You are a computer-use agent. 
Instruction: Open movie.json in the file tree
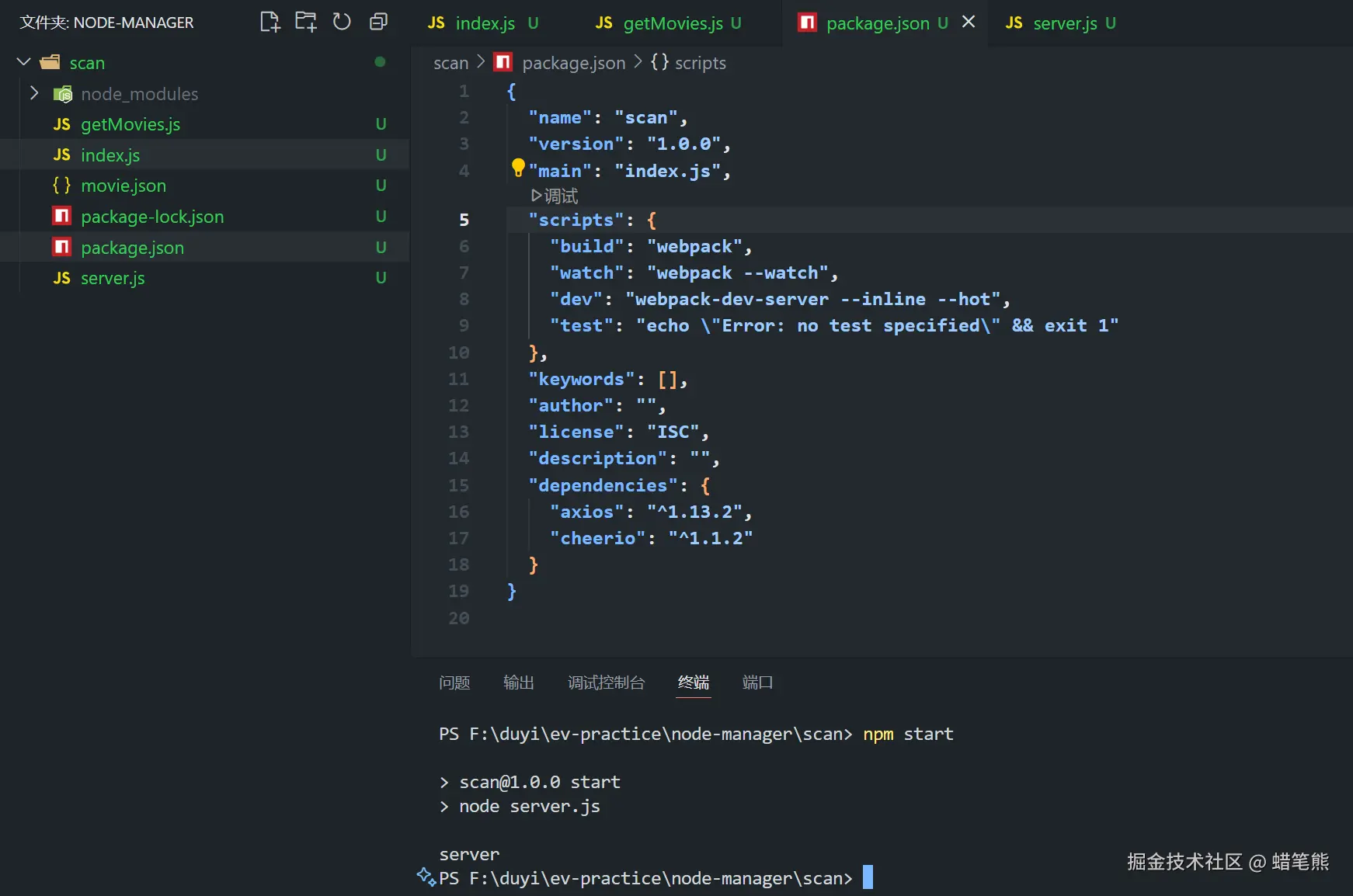click(x=123, y=186)
